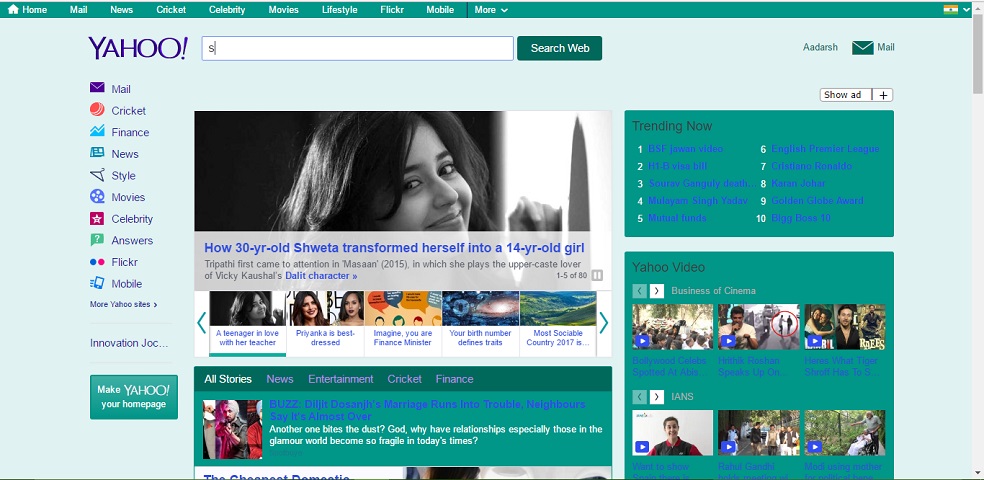Viewport: 984px width, 480px height.
Task: Open the region dropdown arrow beside the flag
Action: pyautogui.click(x=967, y=9)
